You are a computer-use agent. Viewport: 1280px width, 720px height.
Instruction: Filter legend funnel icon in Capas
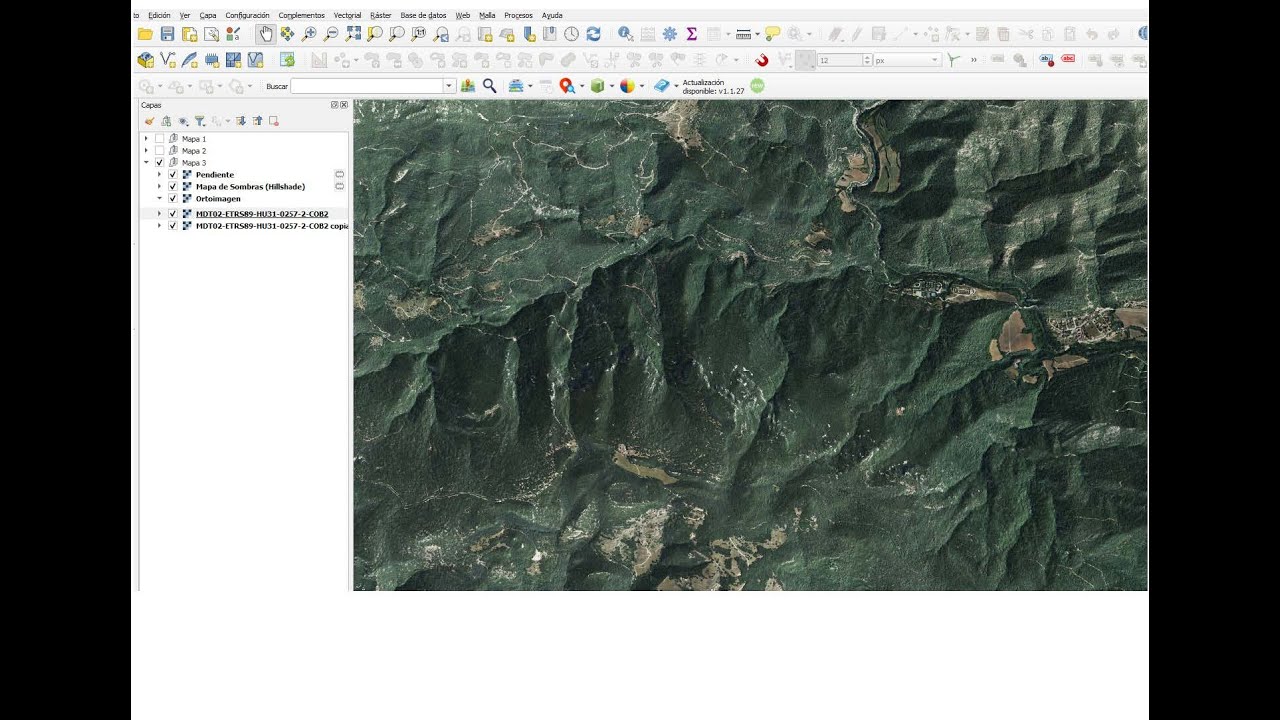pos(199,121)
